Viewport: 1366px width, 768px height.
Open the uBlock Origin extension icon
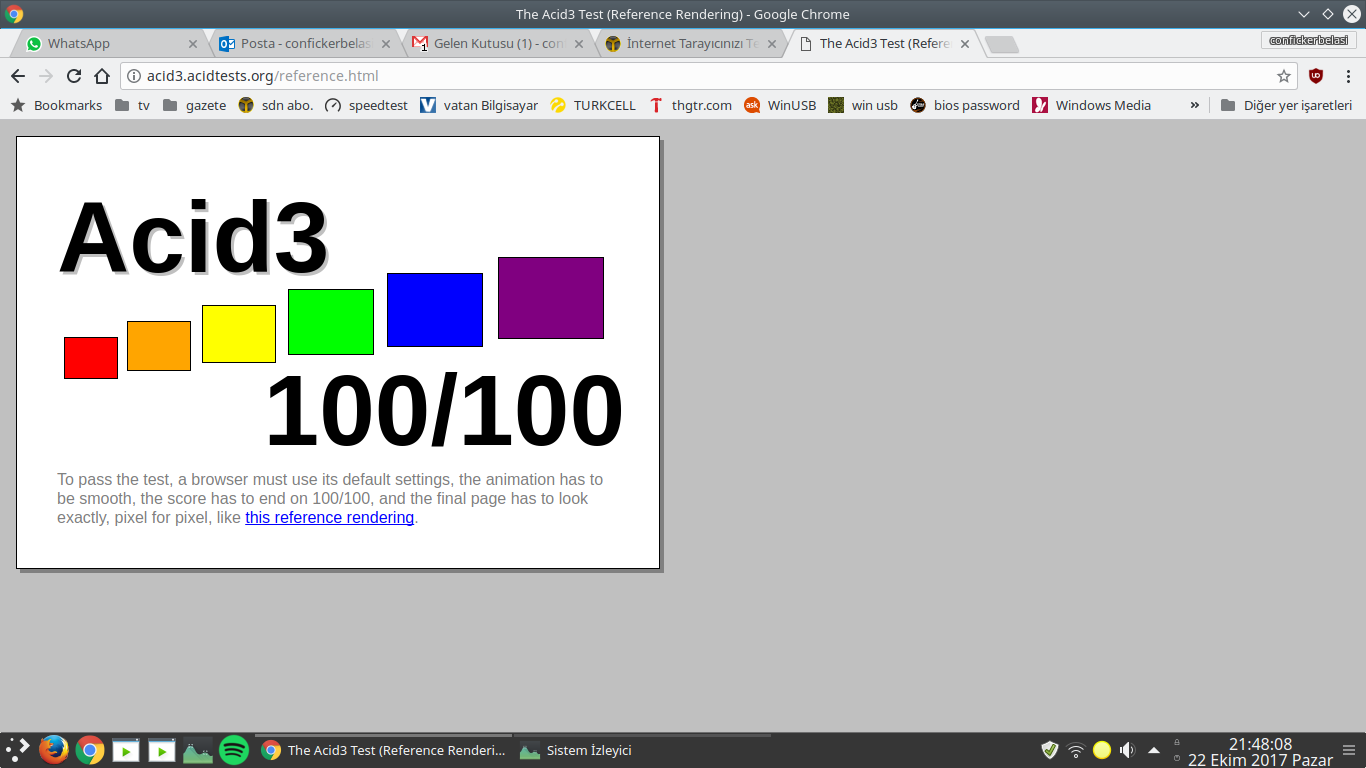(x=1316, y=76)
